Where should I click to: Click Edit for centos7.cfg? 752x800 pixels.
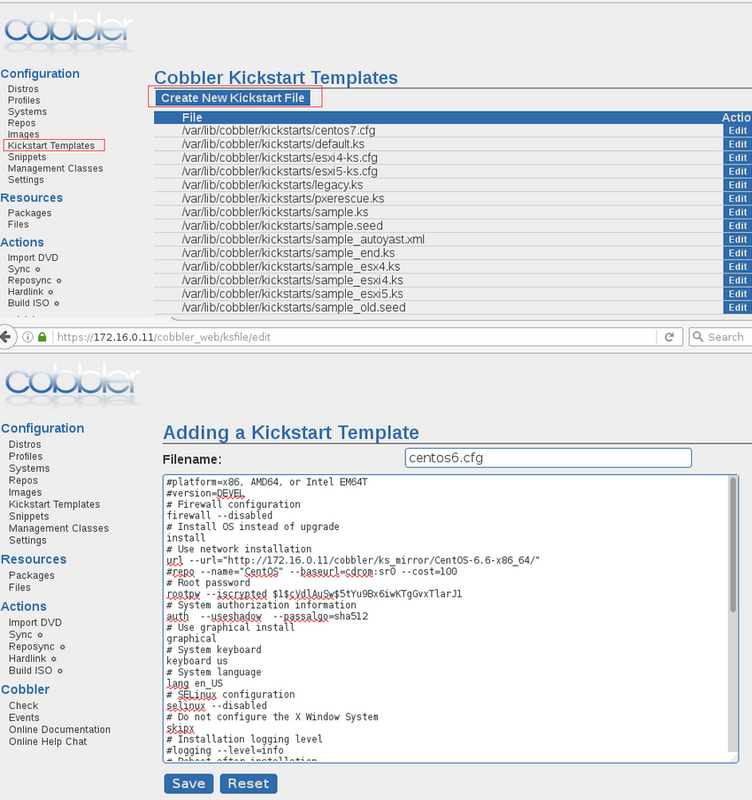[x=737, y=131]
